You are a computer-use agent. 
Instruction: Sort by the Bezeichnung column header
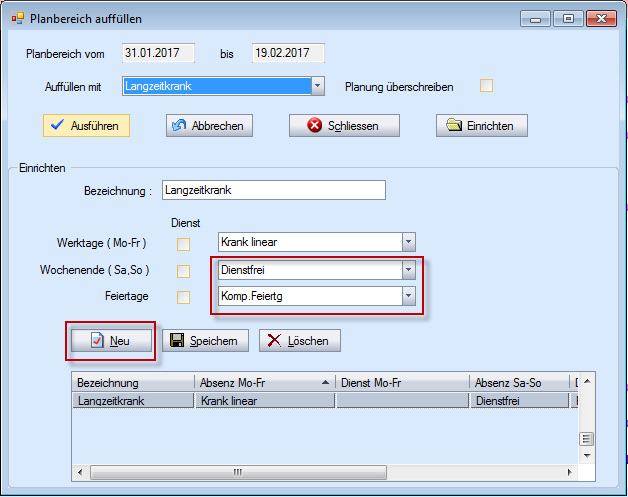tap(133, 383)
